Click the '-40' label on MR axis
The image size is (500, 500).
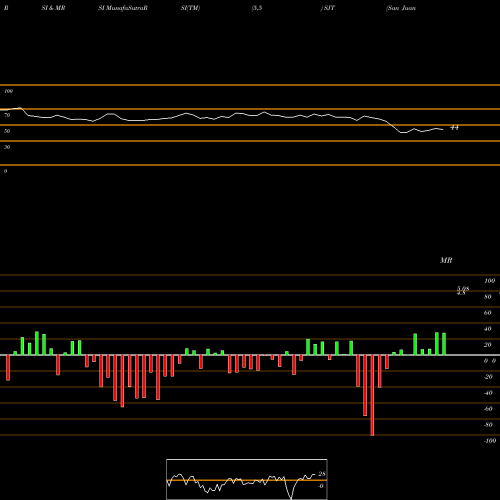click(x=488, y=393)
